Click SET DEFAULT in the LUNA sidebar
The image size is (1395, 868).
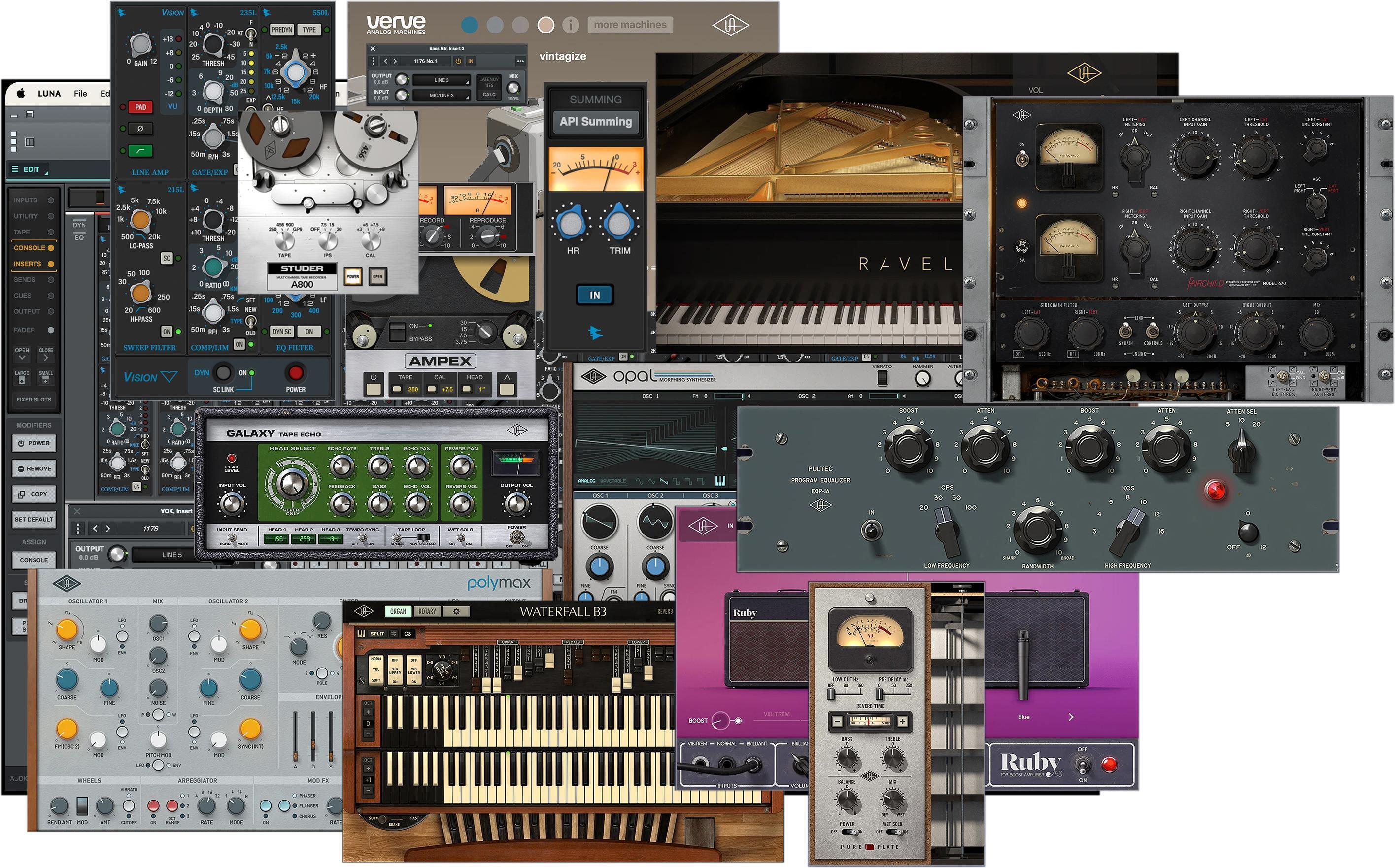coord(34,520)
